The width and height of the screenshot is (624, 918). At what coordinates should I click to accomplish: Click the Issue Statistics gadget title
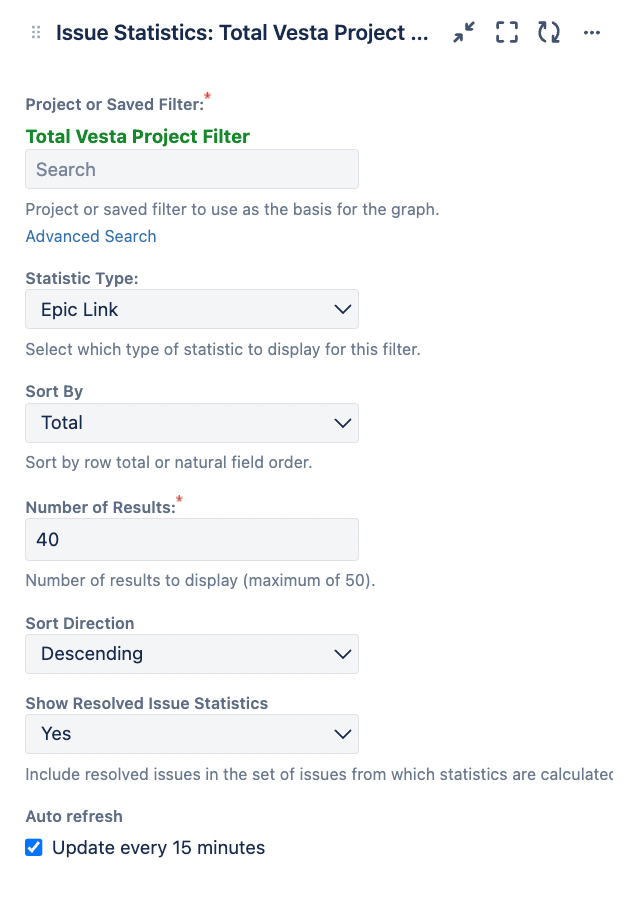tap(242, 32)
